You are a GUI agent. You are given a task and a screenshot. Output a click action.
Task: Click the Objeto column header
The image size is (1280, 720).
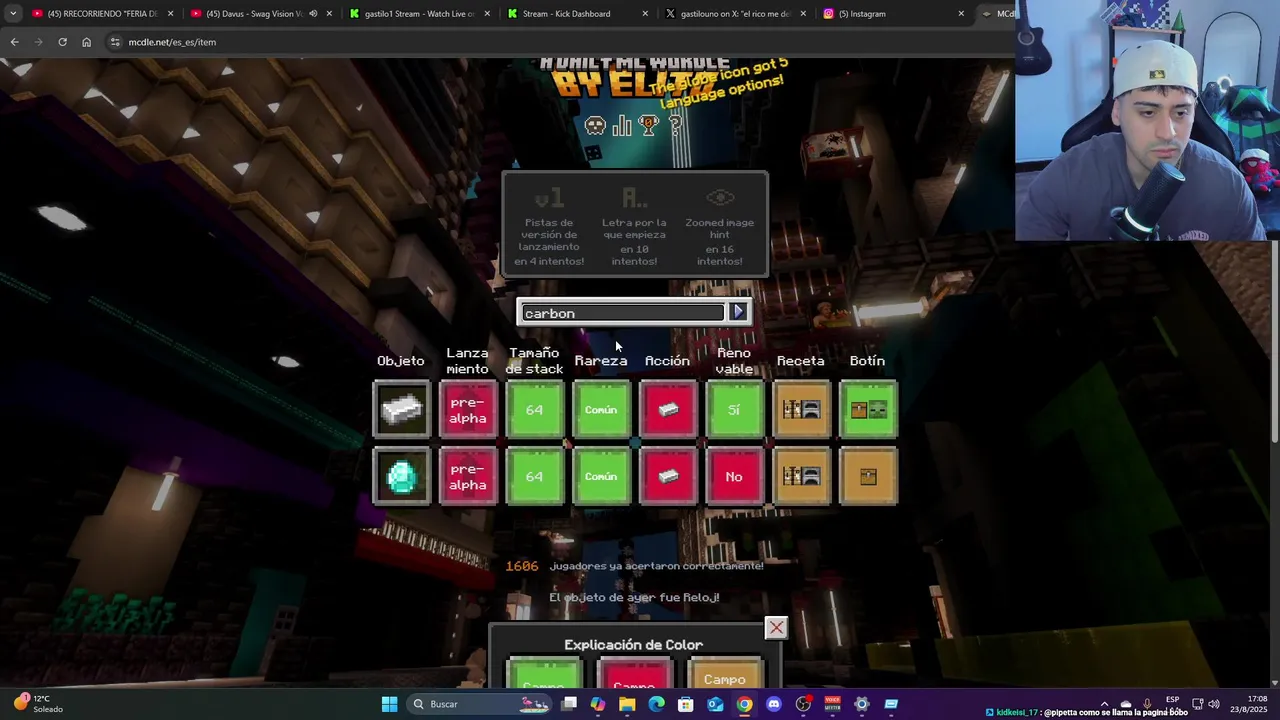(x=401, y=361)
